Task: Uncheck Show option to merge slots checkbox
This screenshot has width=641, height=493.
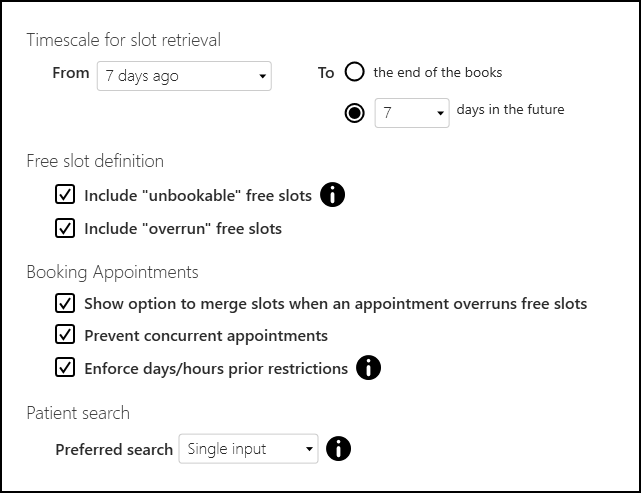Action: (66, 303)
